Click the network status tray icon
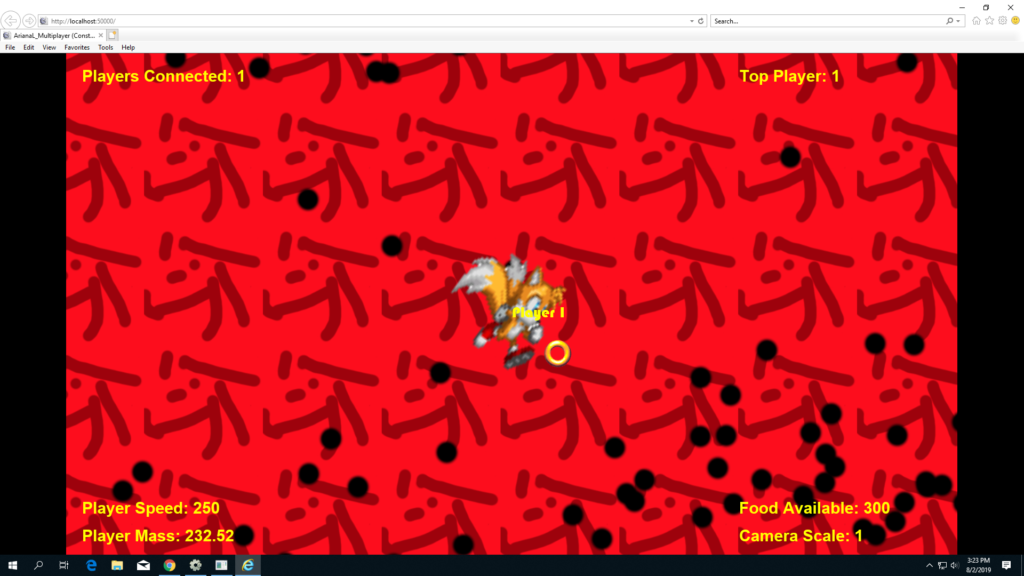Screen dimensions: 1024x576 click(x=942, y=566)
